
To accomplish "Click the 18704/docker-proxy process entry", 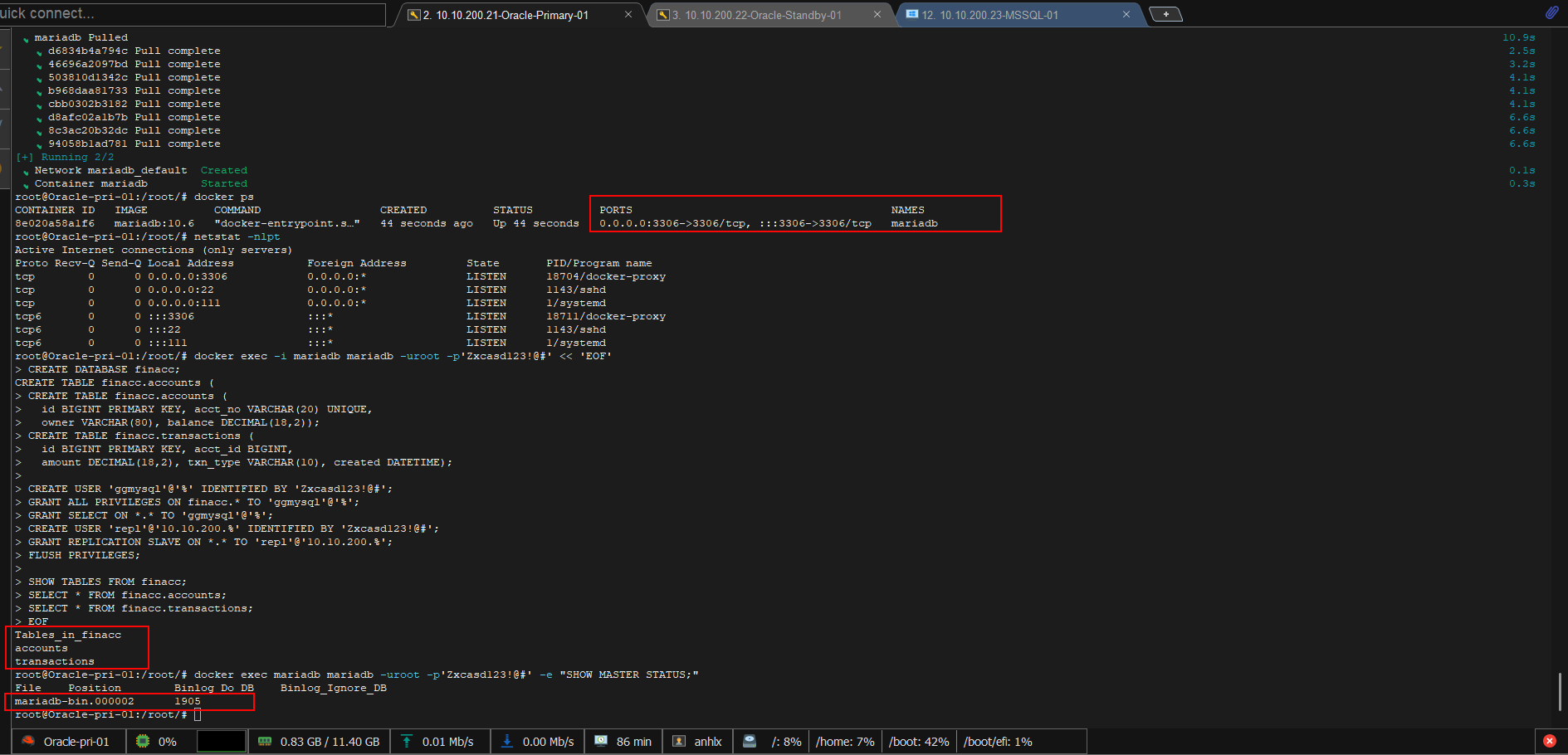I will click(x=606, y=276).
